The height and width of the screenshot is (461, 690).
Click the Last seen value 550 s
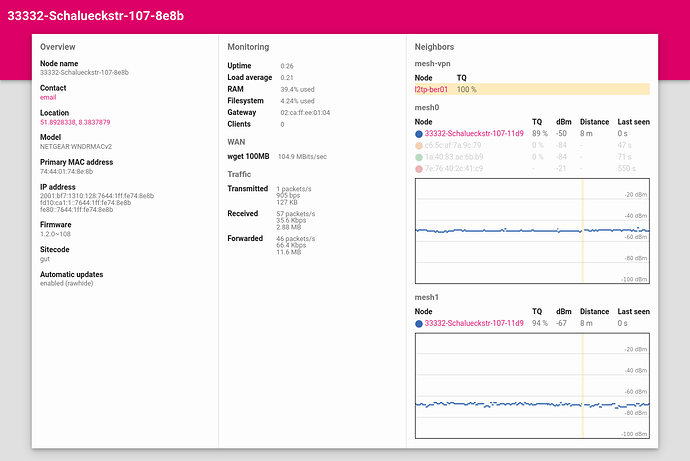tap(627, 168)
